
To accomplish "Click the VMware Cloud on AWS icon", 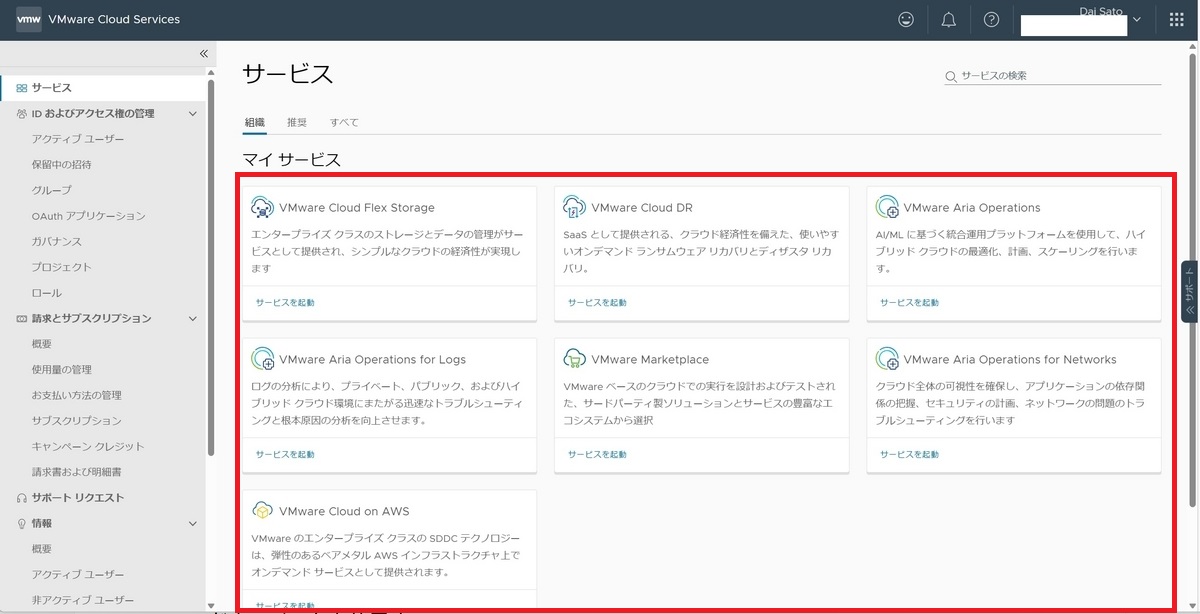I will click(x=262, y=511).
